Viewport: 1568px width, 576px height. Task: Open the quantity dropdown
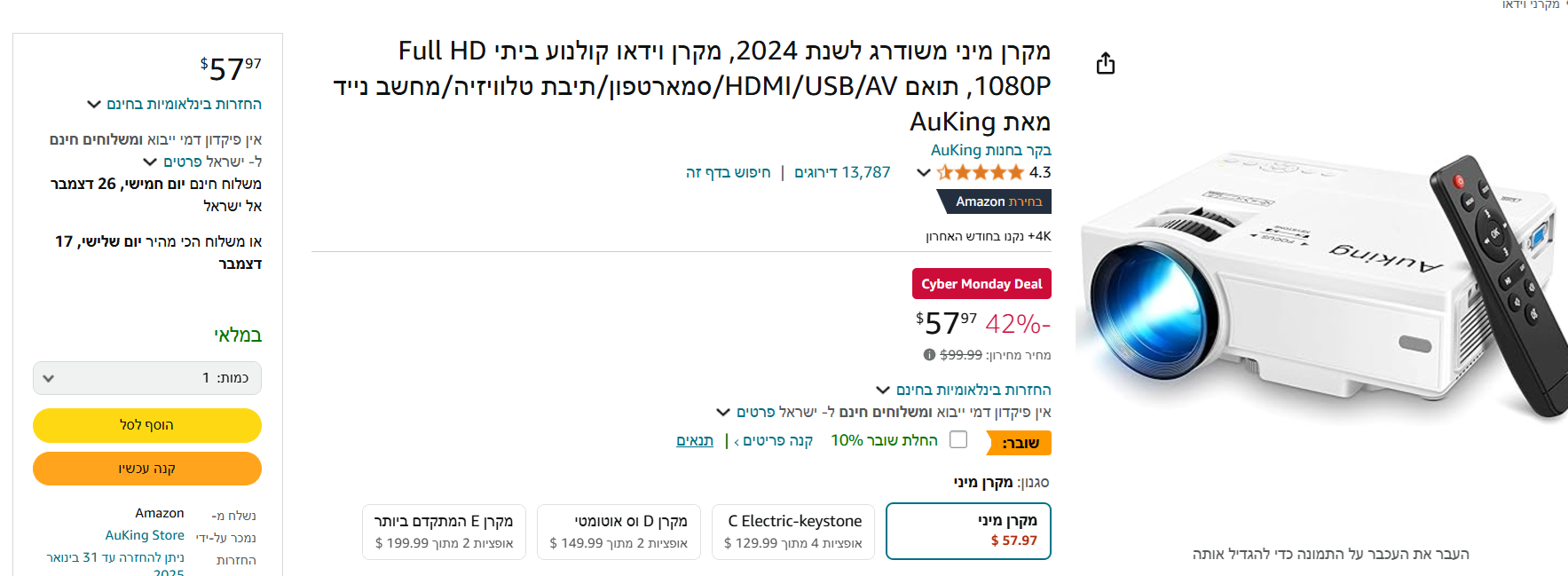(147, 378)
